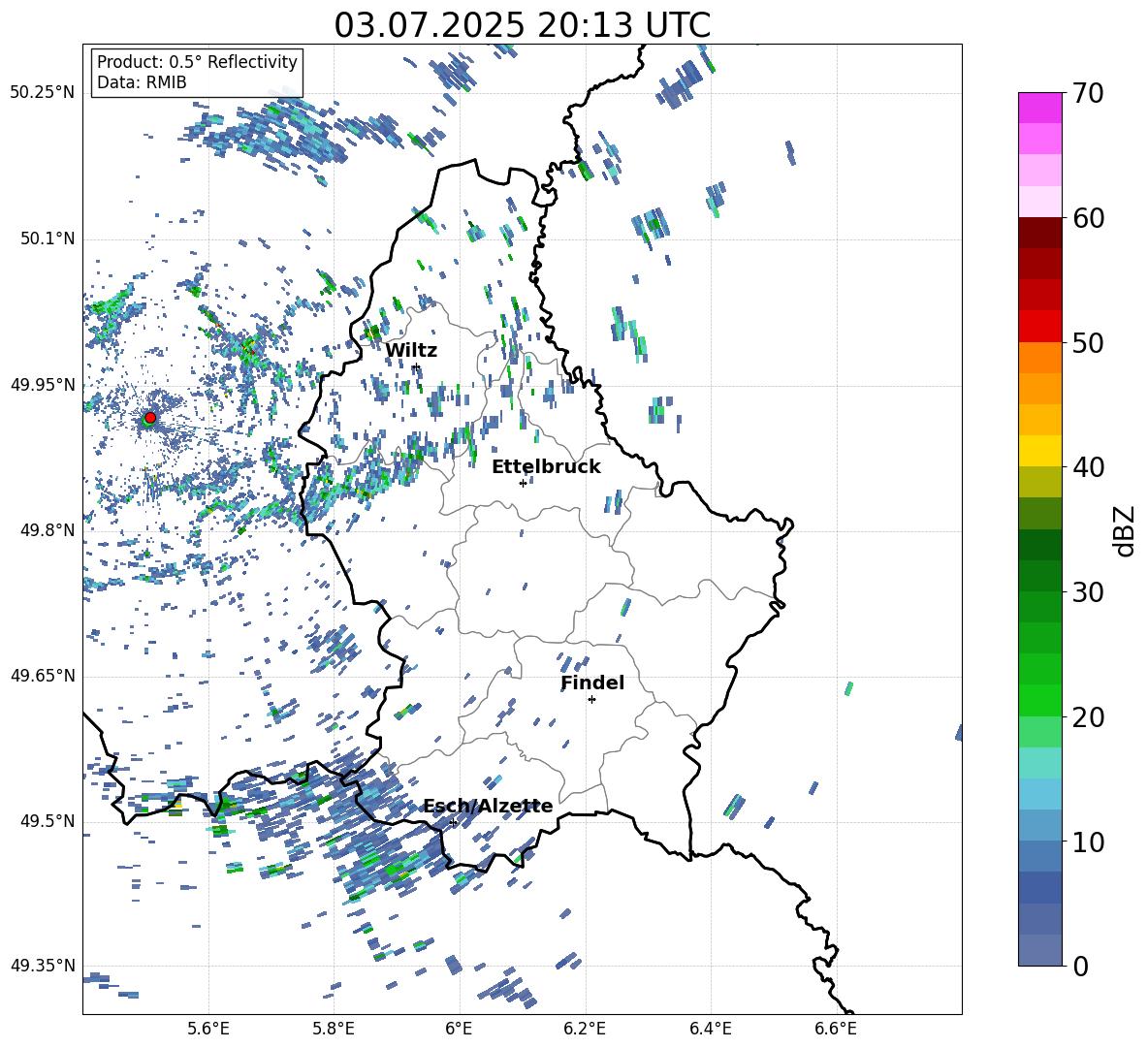The width and height of the screenshot is (1148, 1048).
Task: Click the yellow 40 dBZ colorbar segment
Action: (x=1040, y=451)
